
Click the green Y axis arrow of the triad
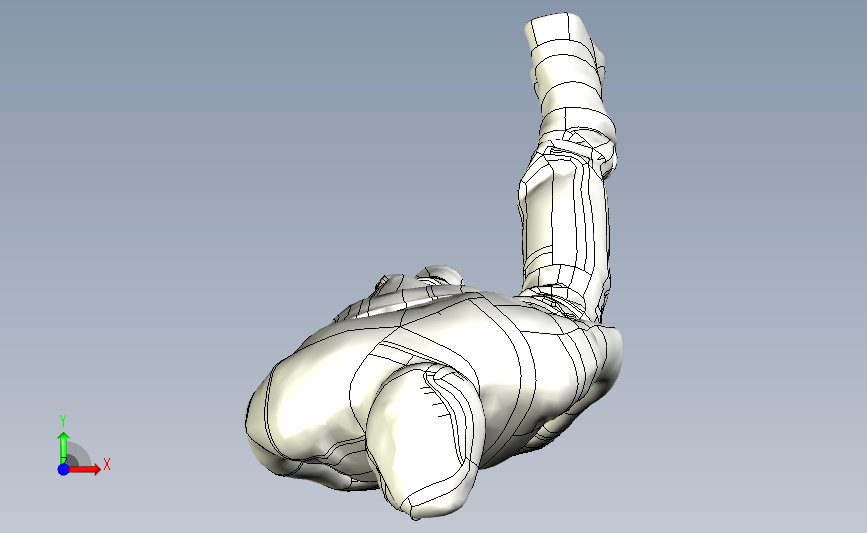point(63,448)
